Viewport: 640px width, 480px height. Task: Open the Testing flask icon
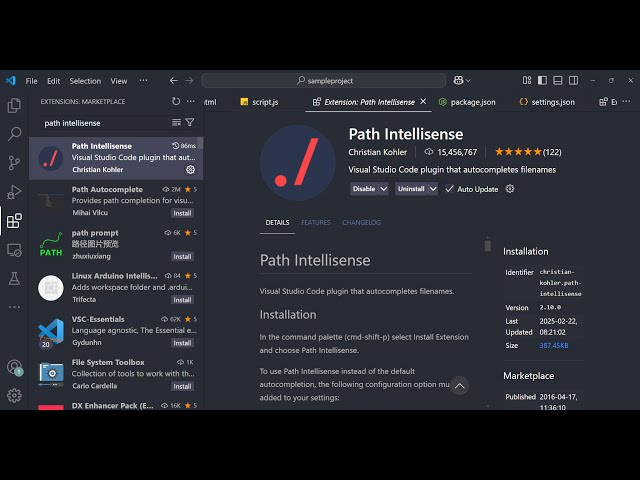(14, 278)
